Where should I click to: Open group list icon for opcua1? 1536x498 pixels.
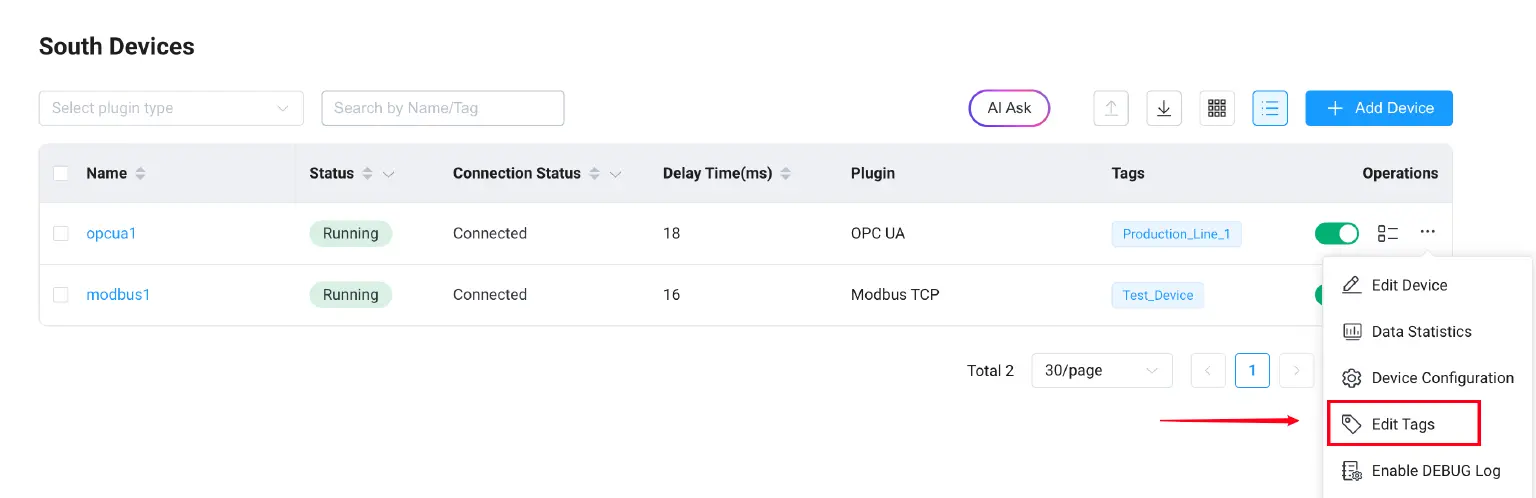tap(1388, 233)
